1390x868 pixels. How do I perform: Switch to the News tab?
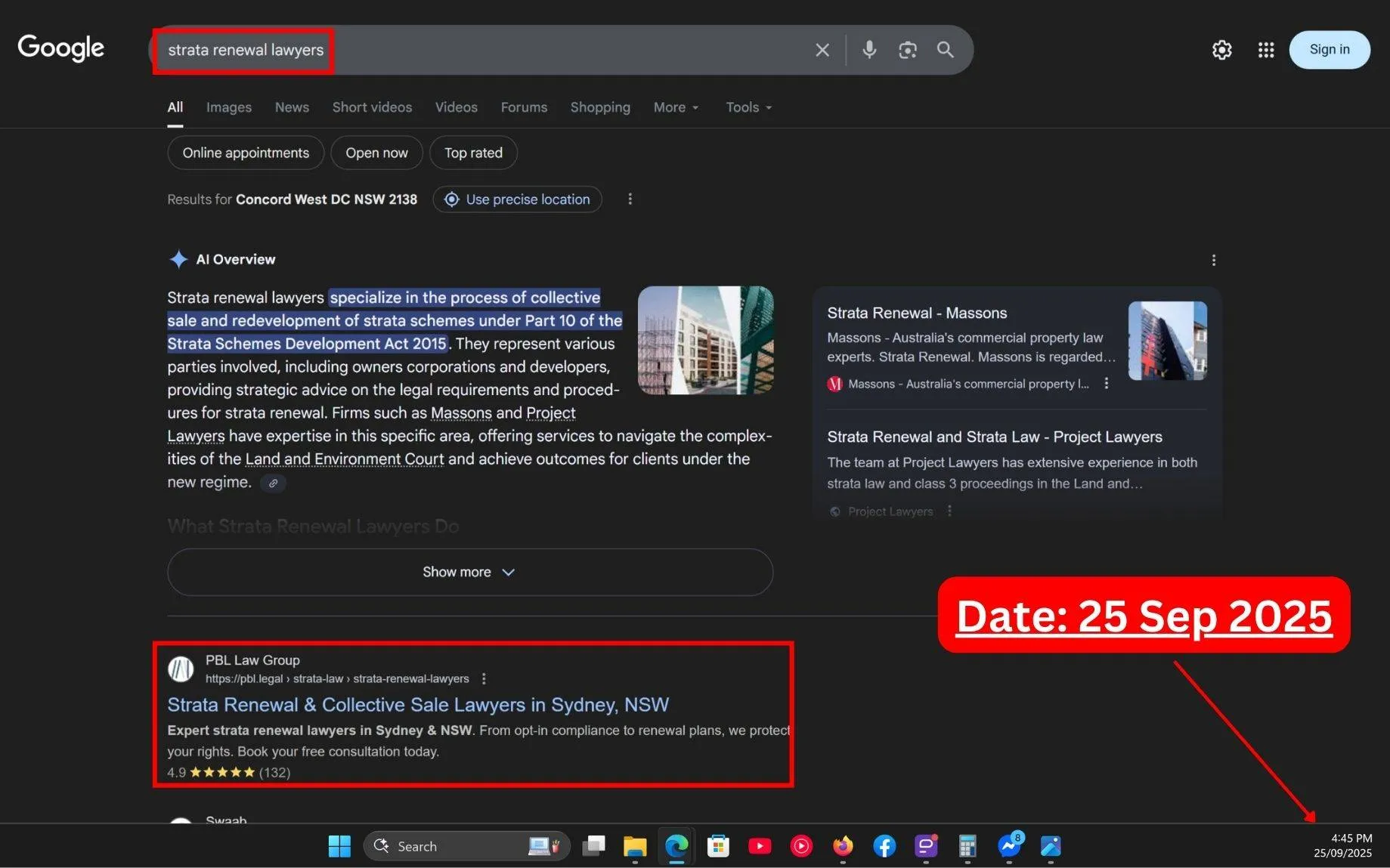point(292,107)
